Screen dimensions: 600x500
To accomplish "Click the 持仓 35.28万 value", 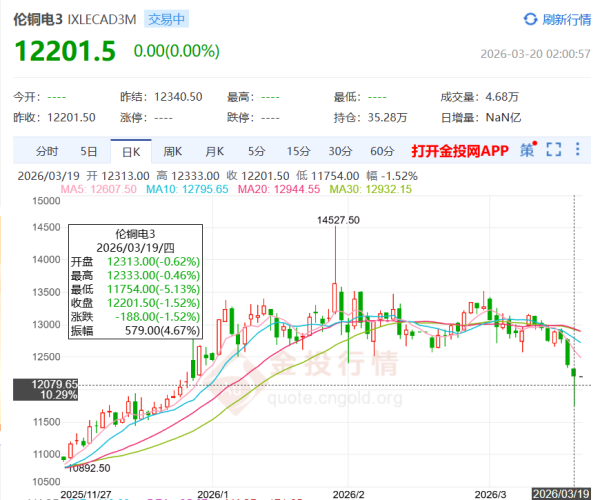I will coord(387,117).
